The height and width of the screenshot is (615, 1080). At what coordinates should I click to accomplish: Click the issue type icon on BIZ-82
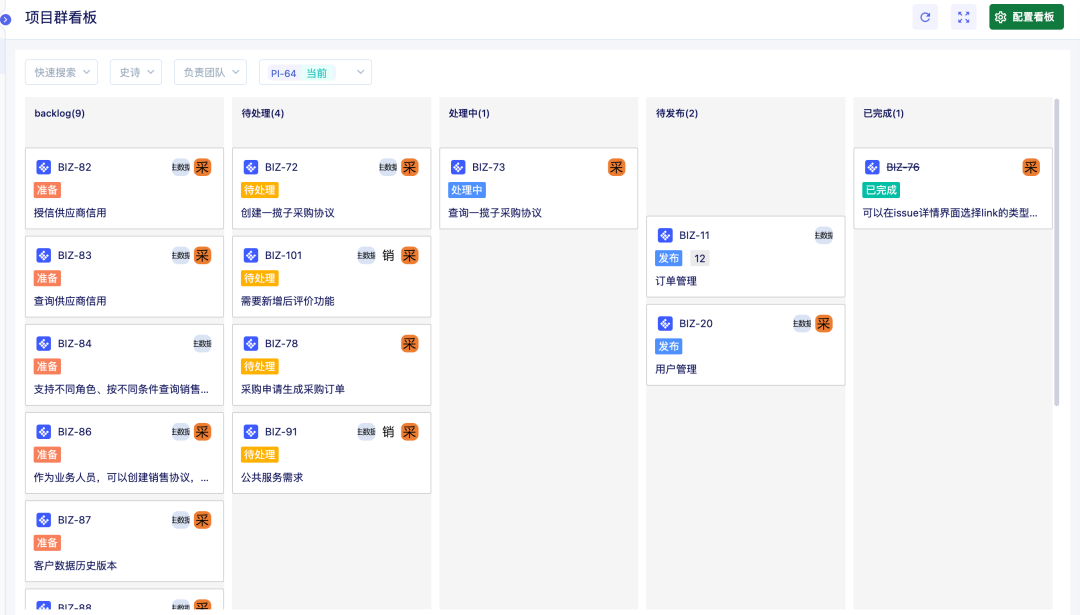pyautogui.click(x=44, y=167)
